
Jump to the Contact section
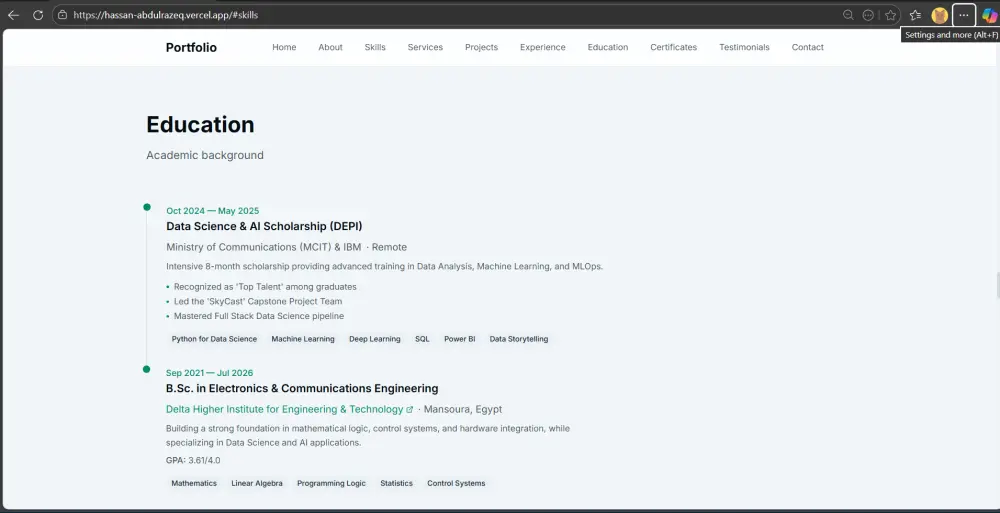[807, 47]
